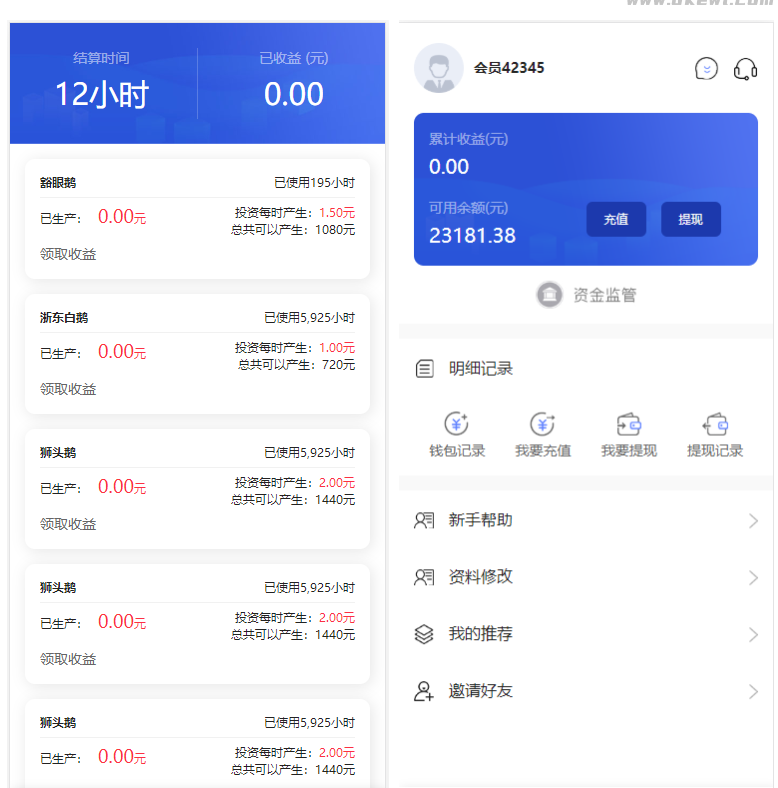778x788 pixels.
Task: Click the 资料修改 person icon
Action: [424, 577]
